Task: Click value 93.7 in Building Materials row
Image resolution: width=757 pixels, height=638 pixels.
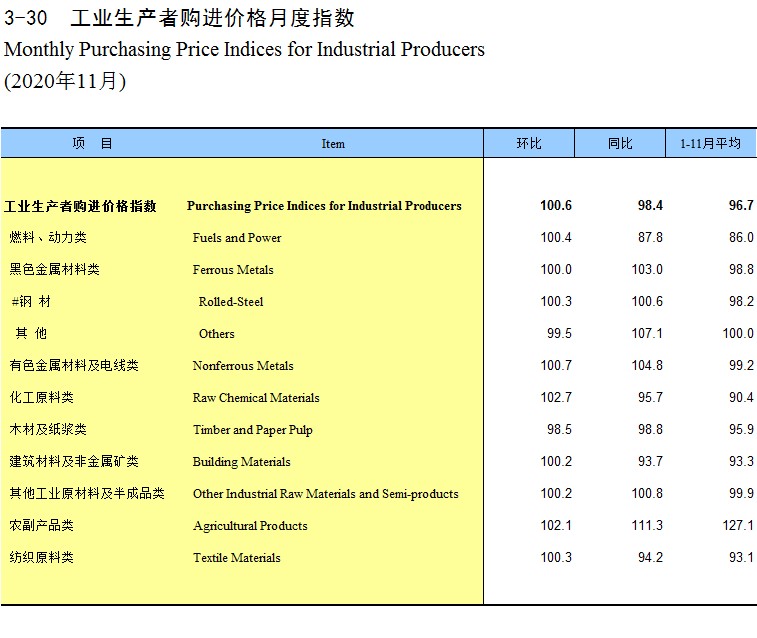Action: pyautogui.click(x=650, y=461)
